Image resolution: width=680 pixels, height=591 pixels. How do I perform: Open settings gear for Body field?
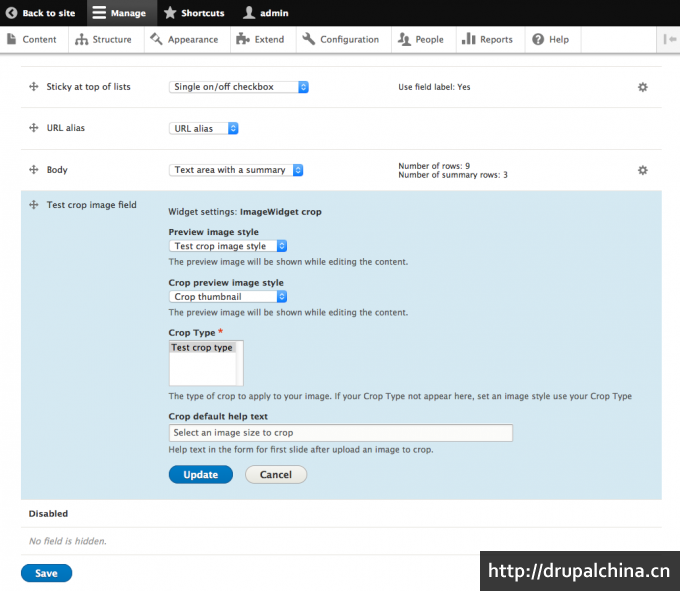tap(643, 170)
